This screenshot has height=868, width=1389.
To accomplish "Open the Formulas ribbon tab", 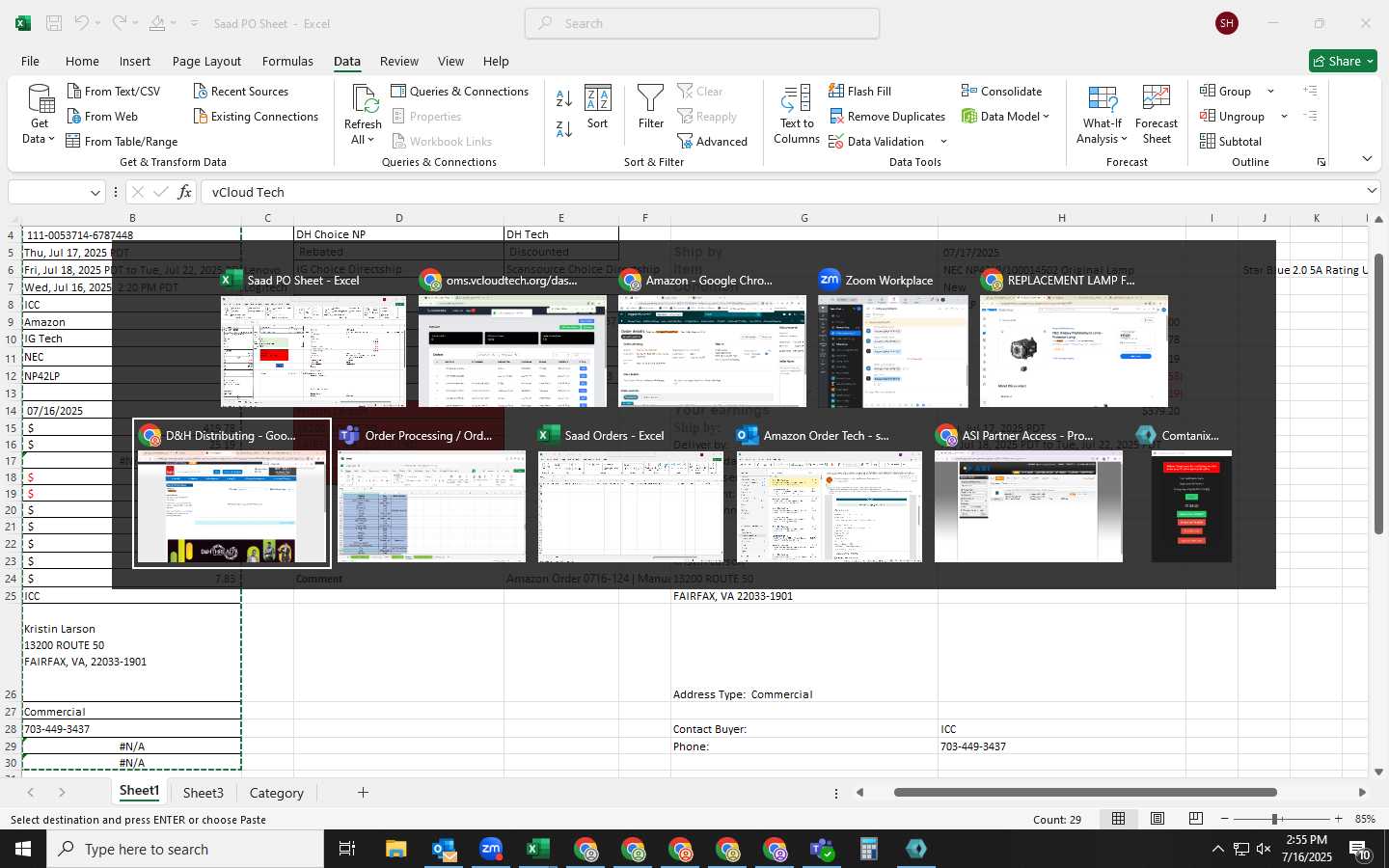I will 287,61.
